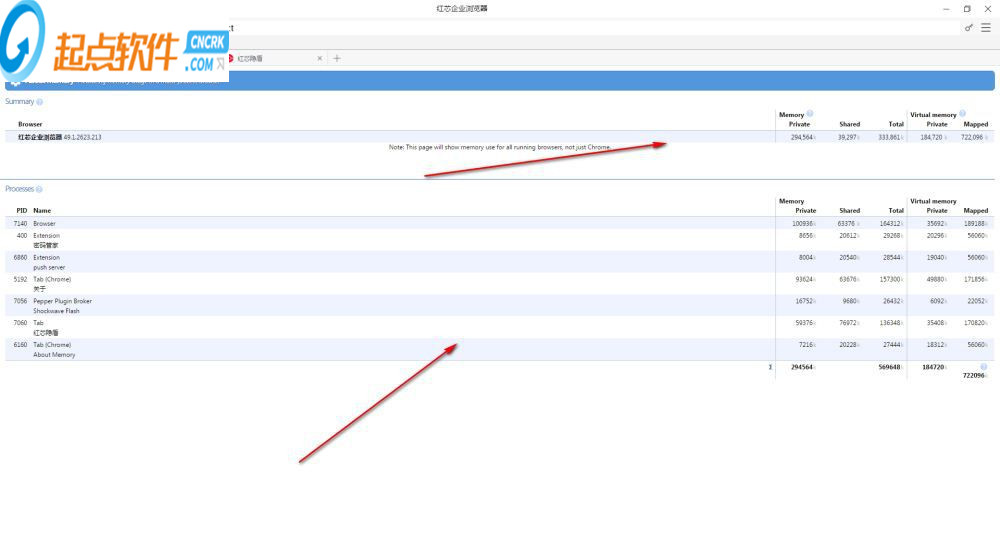Select Pepper Plugin Broker process row
The height and width of the screenshot is (541, 1000).
(499, 305)
